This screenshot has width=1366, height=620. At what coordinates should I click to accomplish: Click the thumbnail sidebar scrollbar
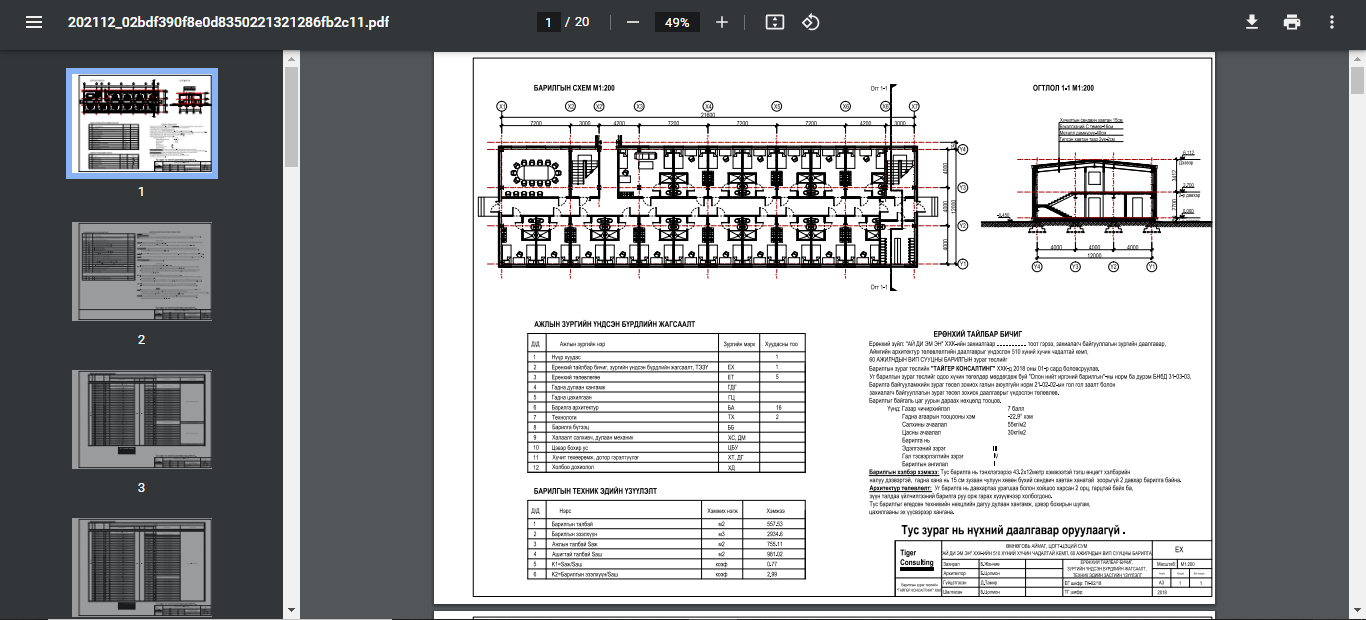point(291,115)
